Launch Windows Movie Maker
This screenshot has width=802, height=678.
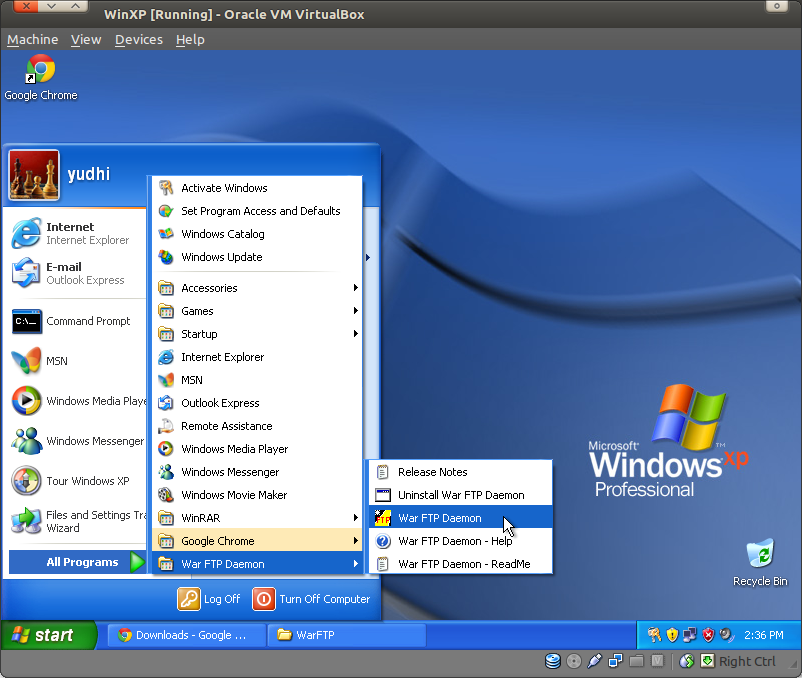[x=257, y=495]
